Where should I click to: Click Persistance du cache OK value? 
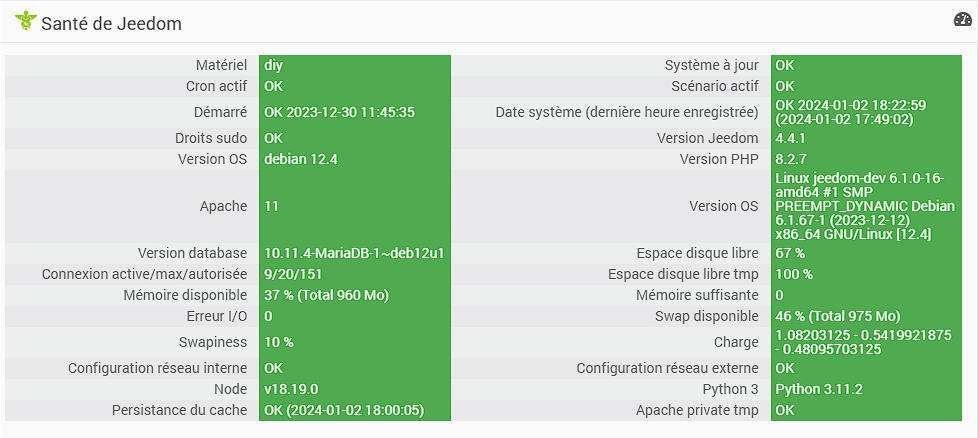pos(344,411)
